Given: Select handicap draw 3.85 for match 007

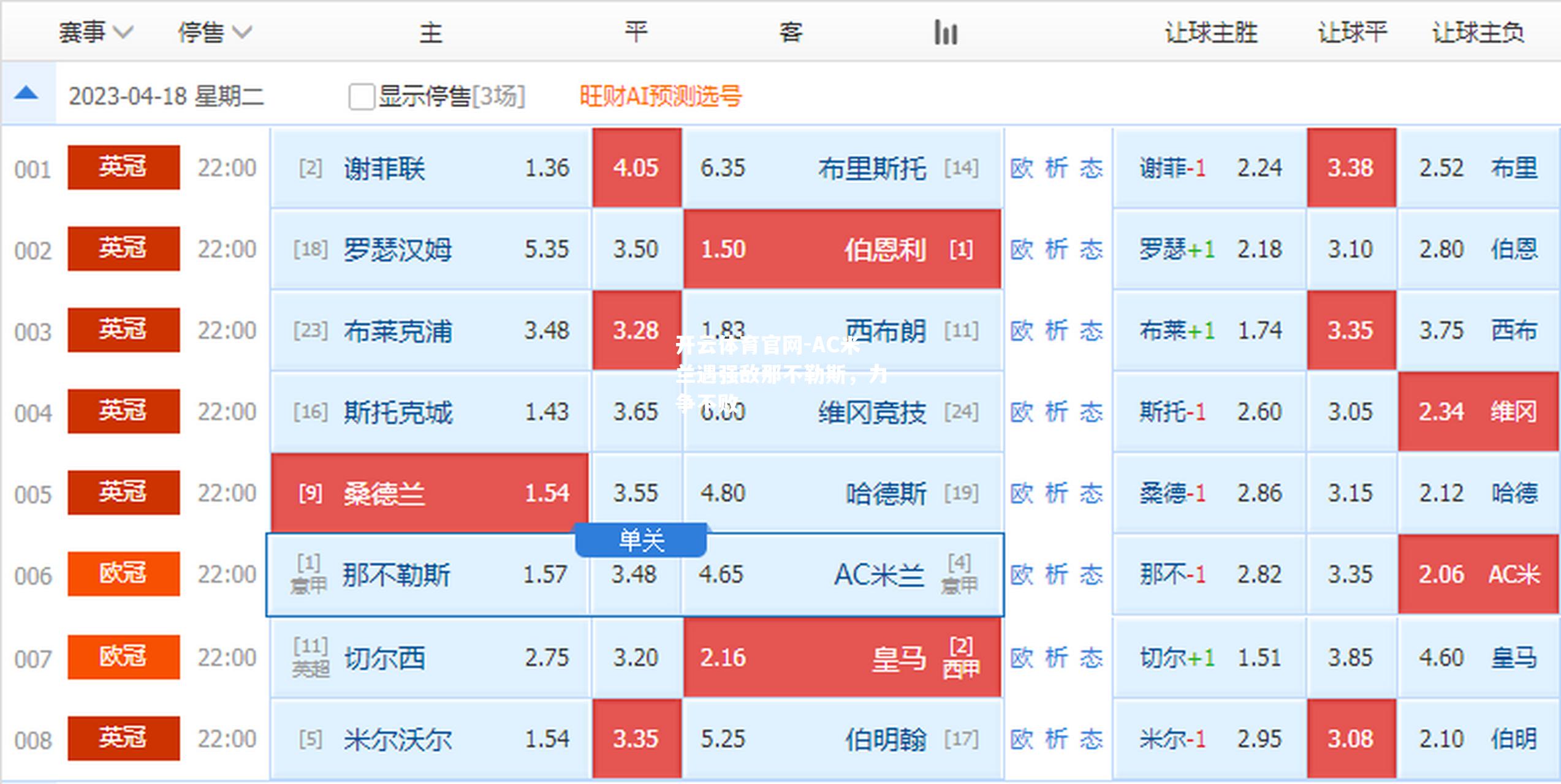Looking at the screenshot, I should [x=1351, y=657].
